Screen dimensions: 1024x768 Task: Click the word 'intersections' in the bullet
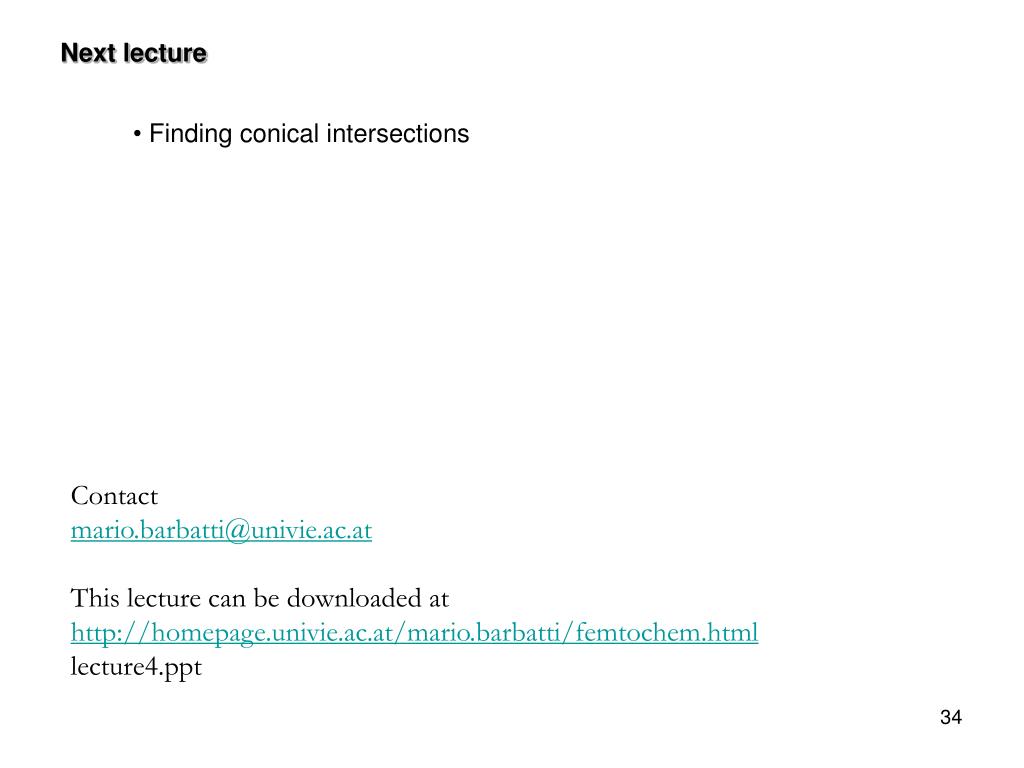[x=398, y=133]
